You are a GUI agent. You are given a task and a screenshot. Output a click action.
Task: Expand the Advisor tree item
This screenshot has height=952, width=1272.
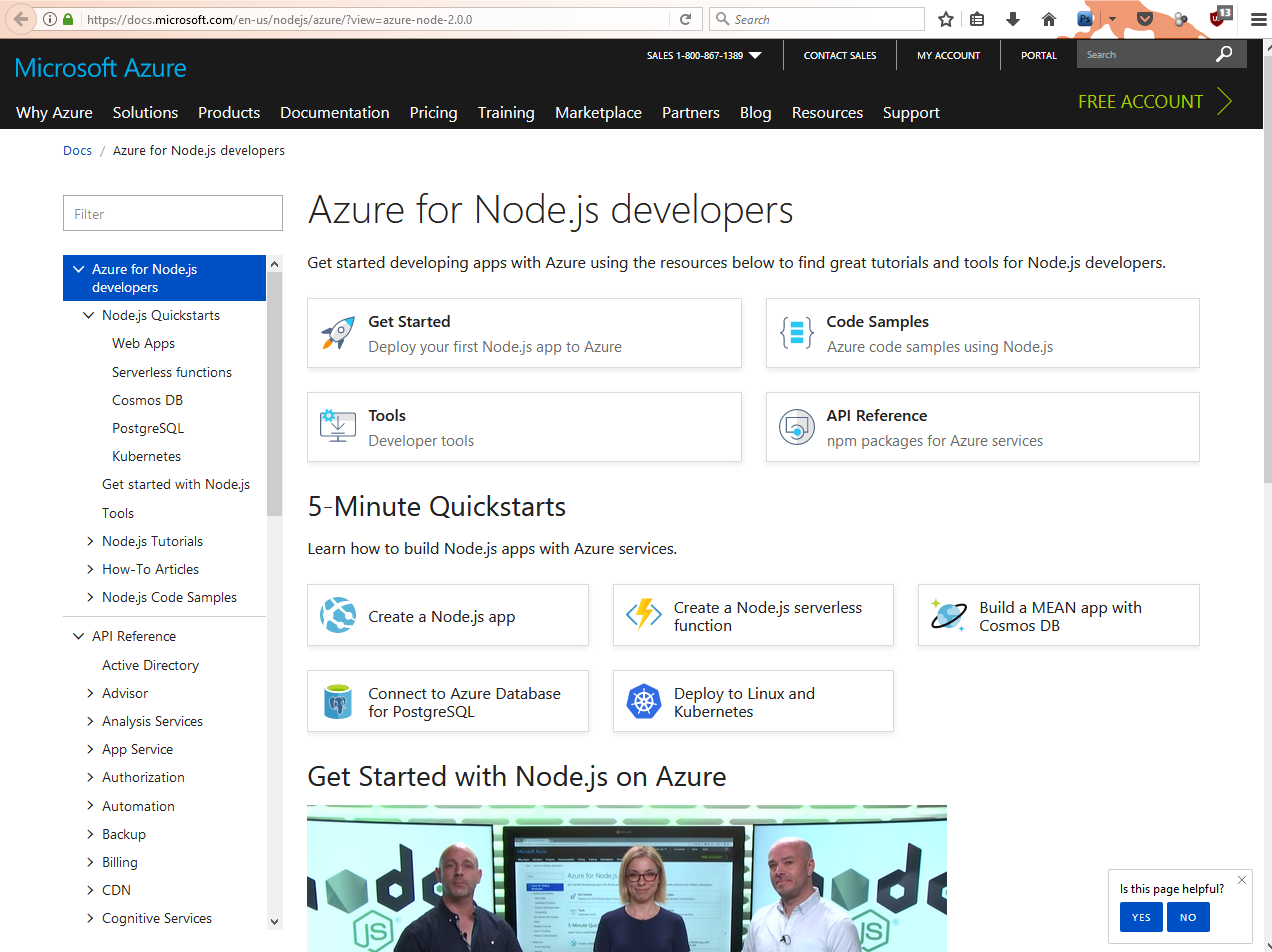coord(90,693)
